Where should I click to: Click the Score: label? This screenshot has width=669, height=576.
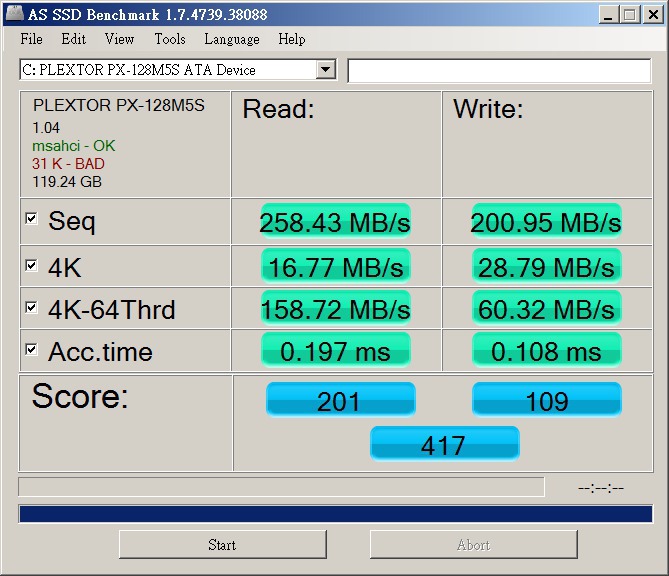click(x=80, y=396)
